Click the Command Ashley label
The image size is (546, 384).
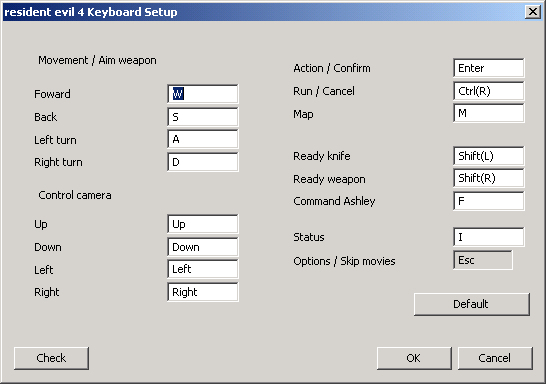[x=334, y=201]
